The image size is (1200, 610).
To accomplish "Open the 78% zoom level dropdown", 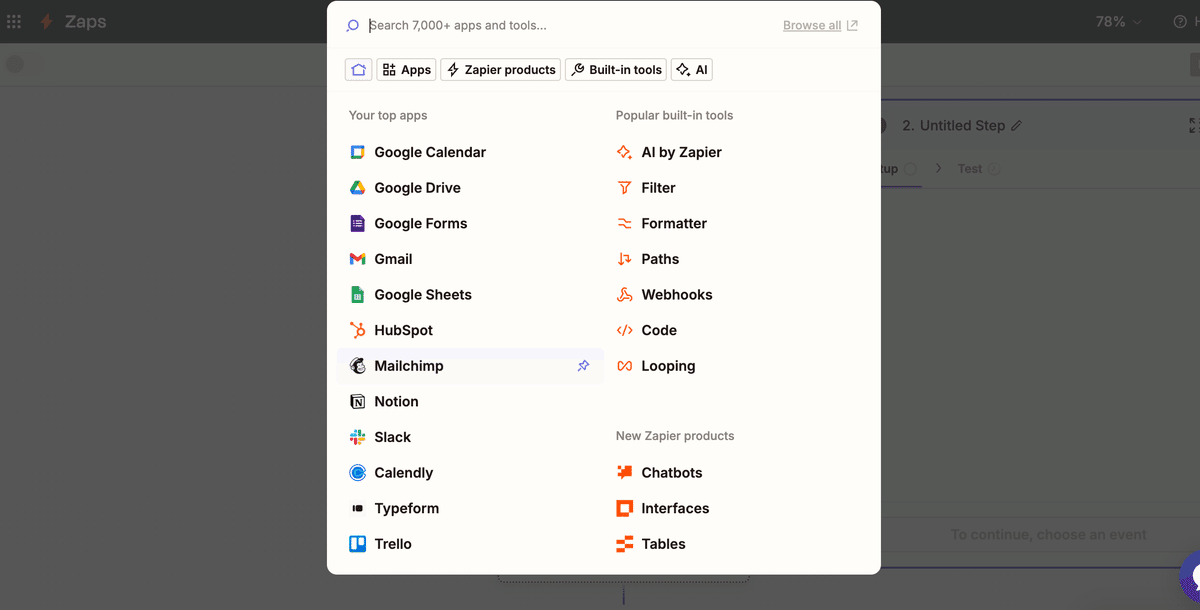I will coord(1119,22).
